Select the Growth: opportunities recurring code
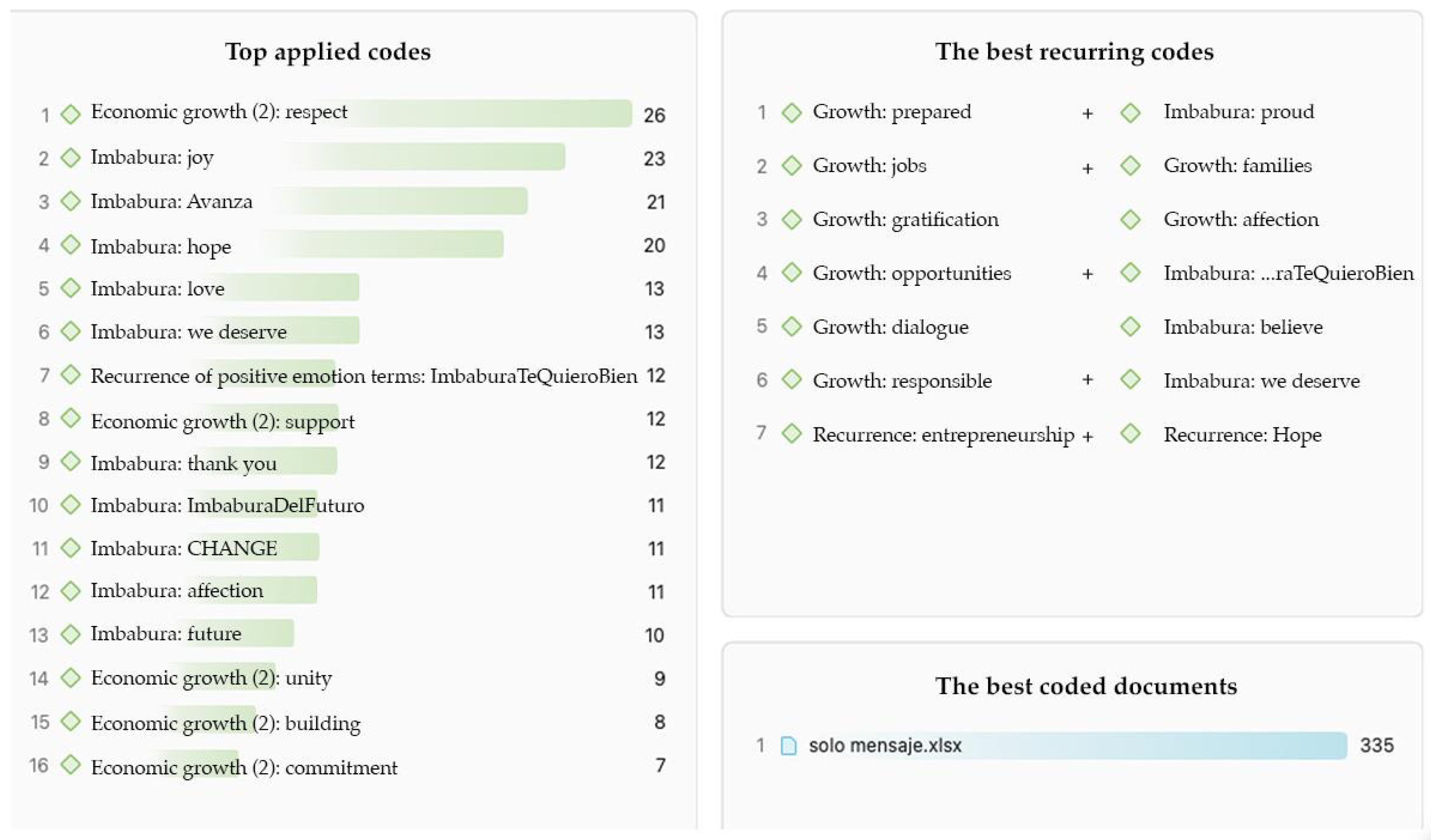The width and height of the screenshot is (1431, 840). 911,273
